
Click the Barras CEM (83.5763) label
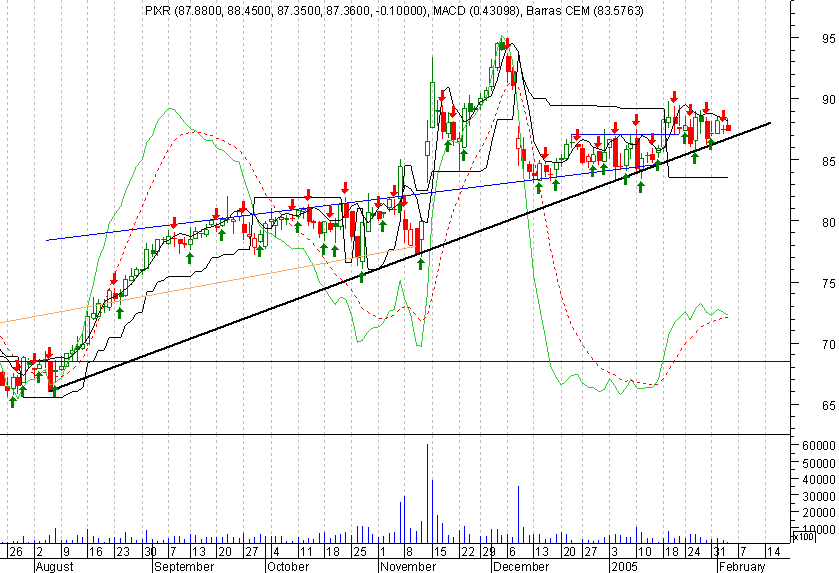pyautogui.click(x=583, y=11)
